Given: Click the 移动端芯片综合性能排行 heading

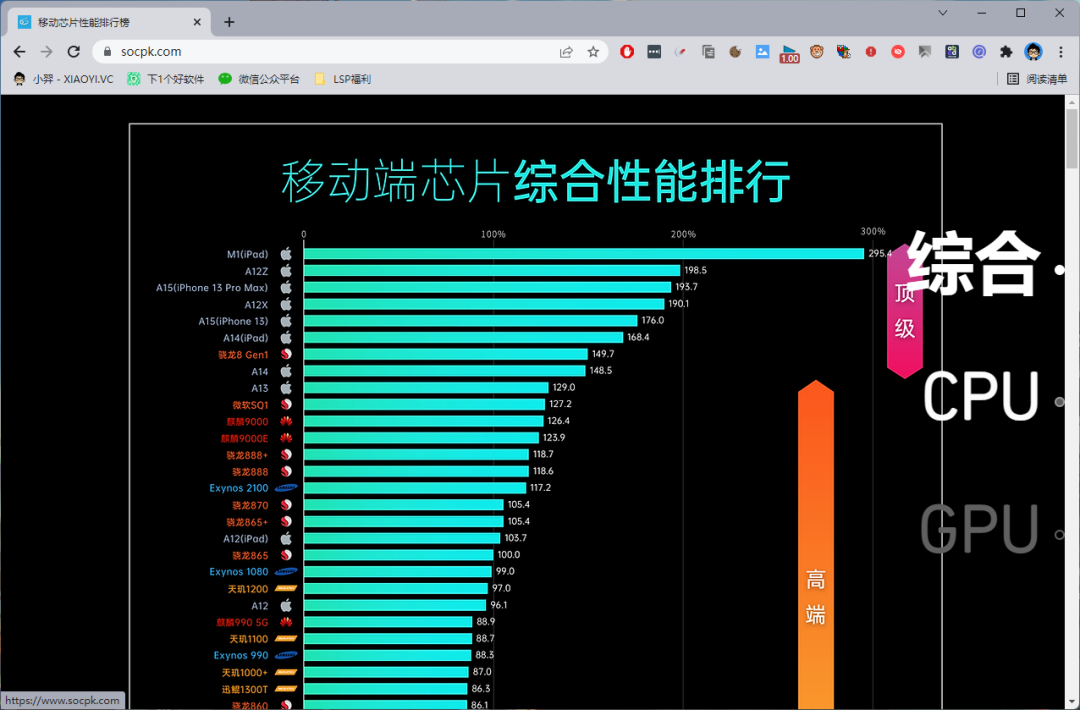Looking at the screenshot, I should pos(535,181).
